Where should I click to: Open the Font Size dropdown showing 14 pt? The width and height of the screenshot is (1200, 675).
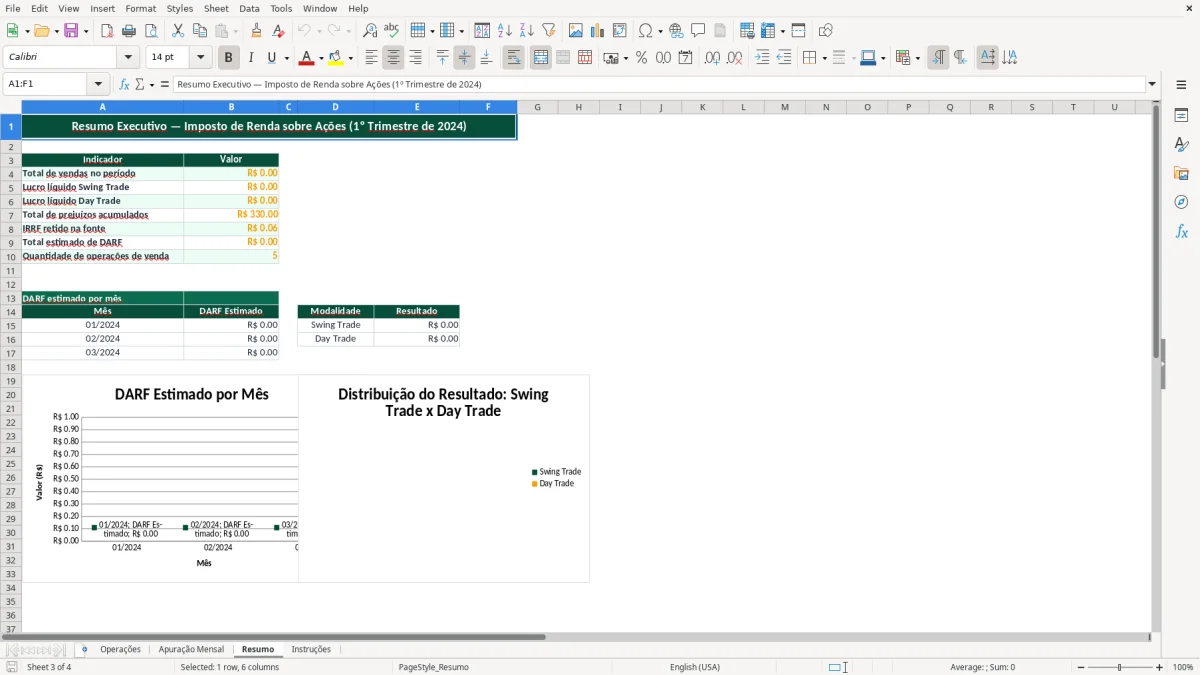pyautogui.click(x=200, y=58)
